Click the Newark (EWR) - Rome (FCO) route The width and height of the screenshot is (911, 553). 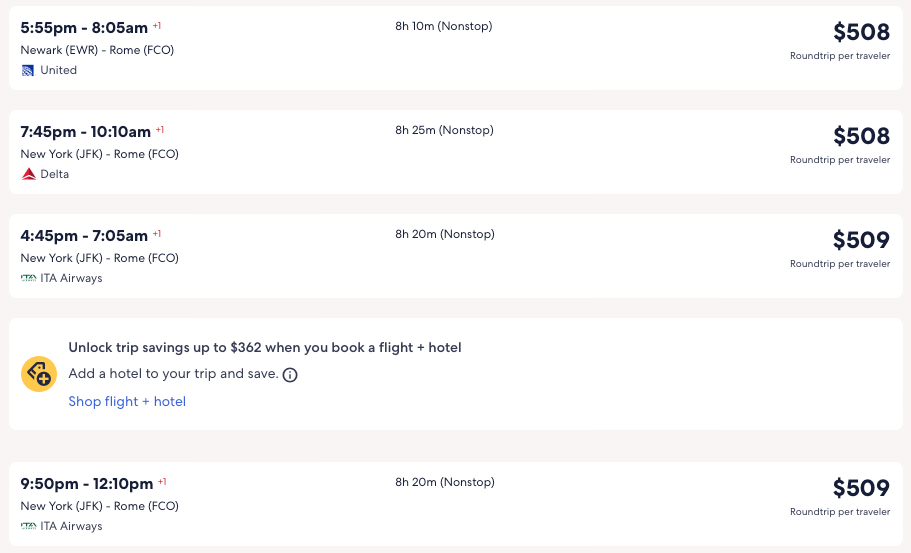tap(97, 50)
